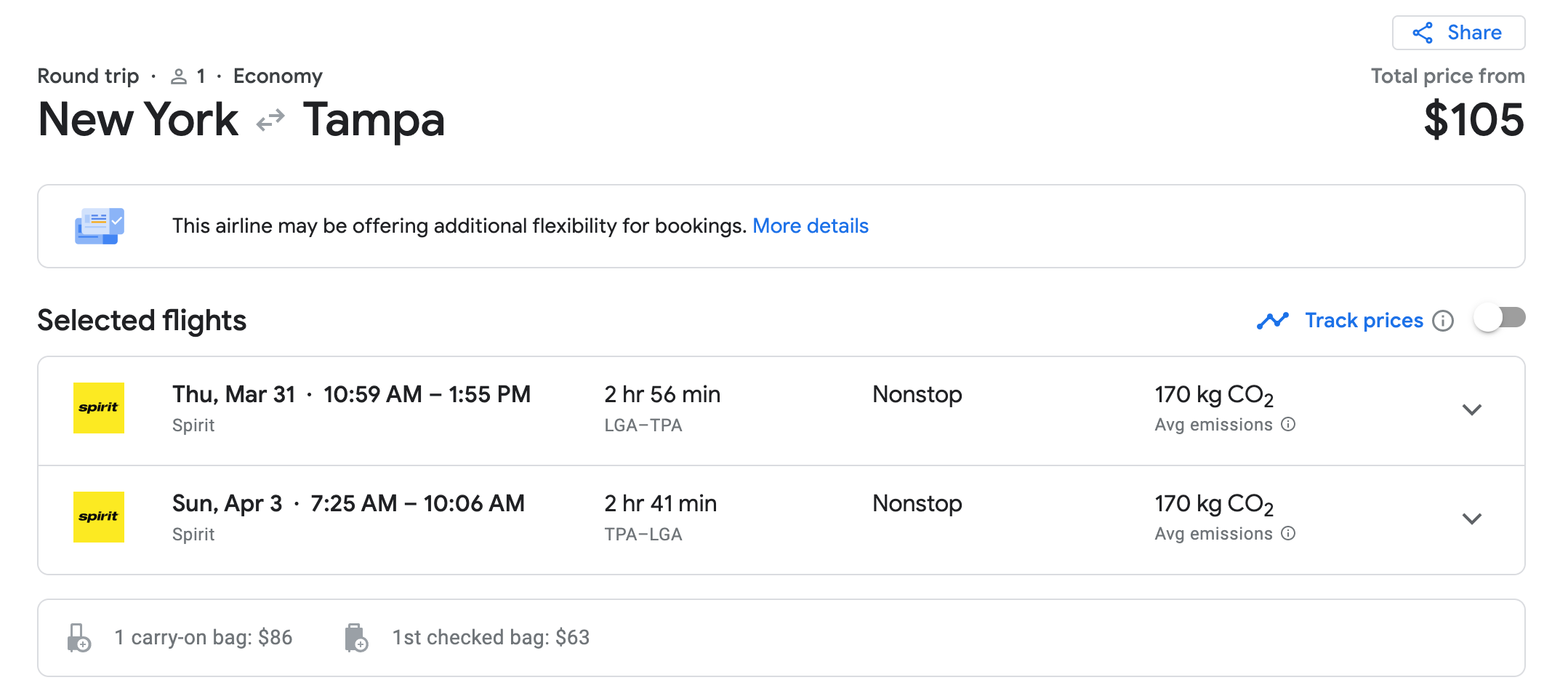Click the Track prices trend icon
This screenshot has height=688, width=1568.
[x=1273, y=321]
